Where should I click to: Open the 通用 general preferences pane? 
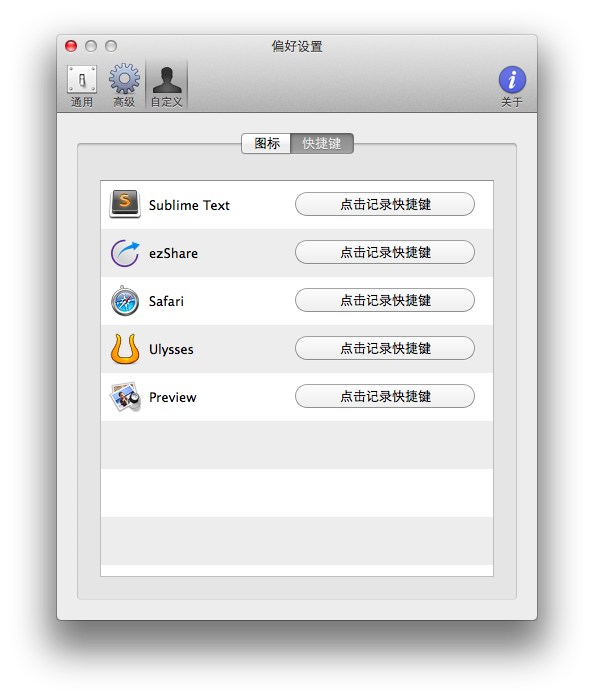(82, 86)
